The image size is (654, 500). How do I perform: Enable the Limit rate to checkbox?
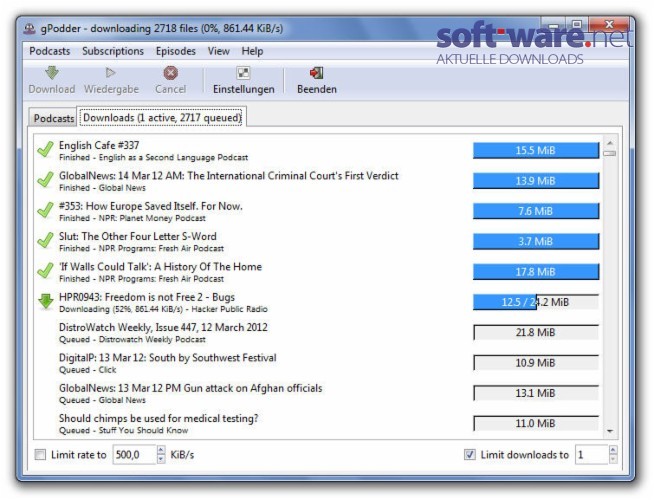40,455
